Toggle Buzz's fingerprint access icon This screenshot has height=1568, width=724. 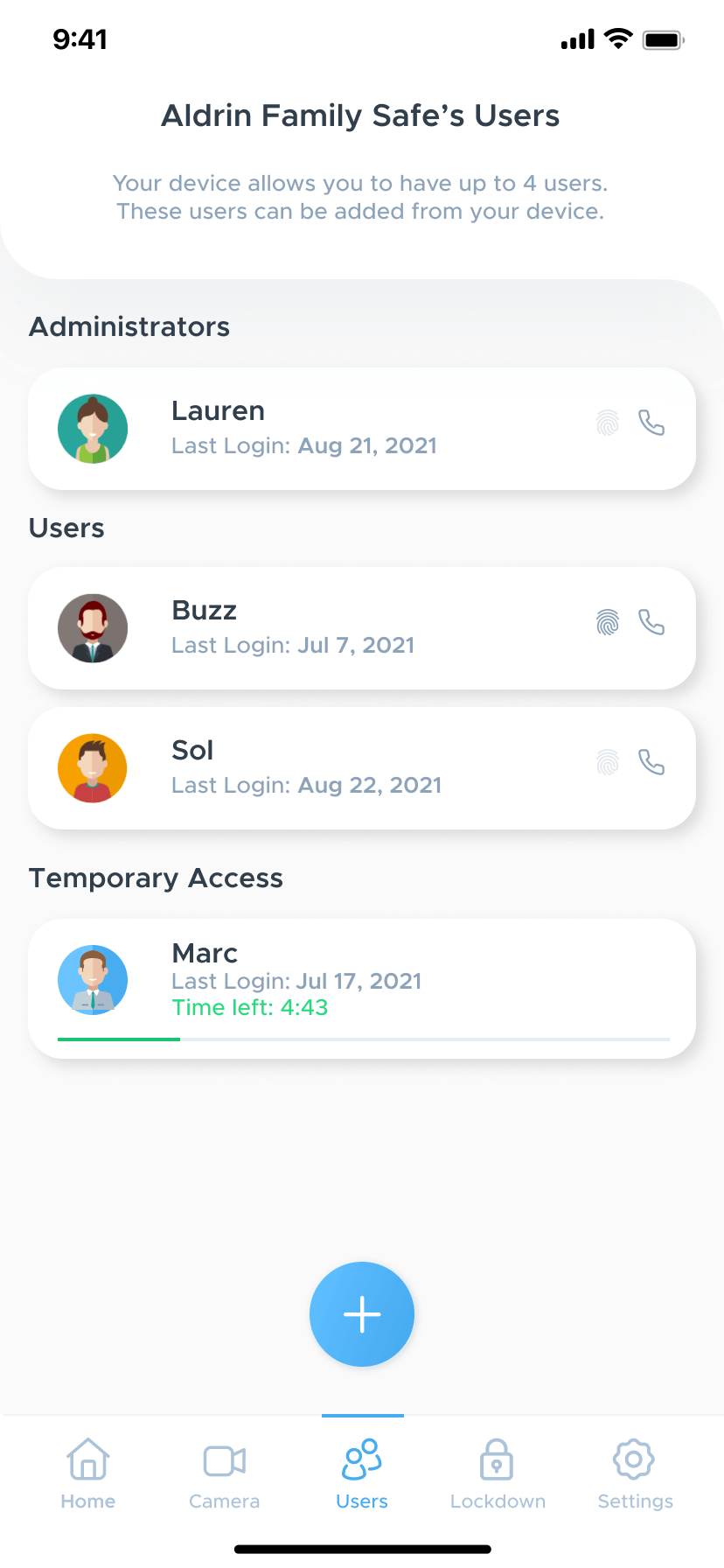(608, 623)
